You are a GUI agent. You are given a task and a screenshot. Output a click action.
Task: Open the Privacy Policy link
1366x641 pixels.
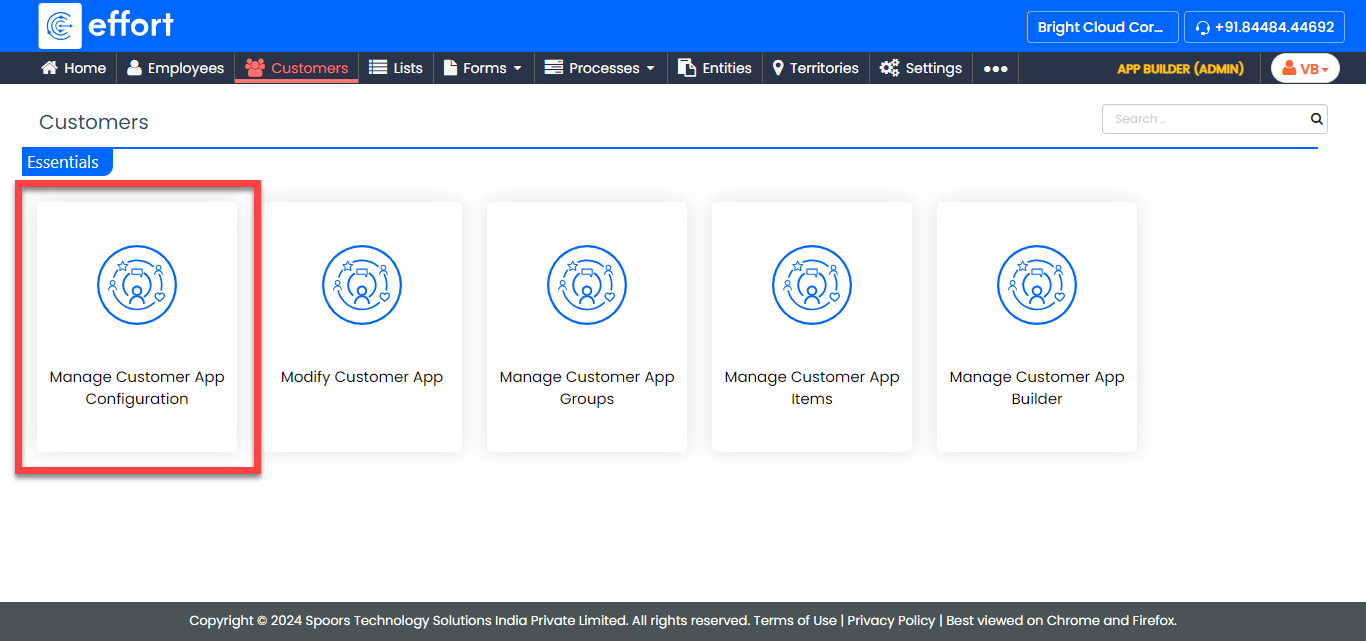[x=891, y=620]
